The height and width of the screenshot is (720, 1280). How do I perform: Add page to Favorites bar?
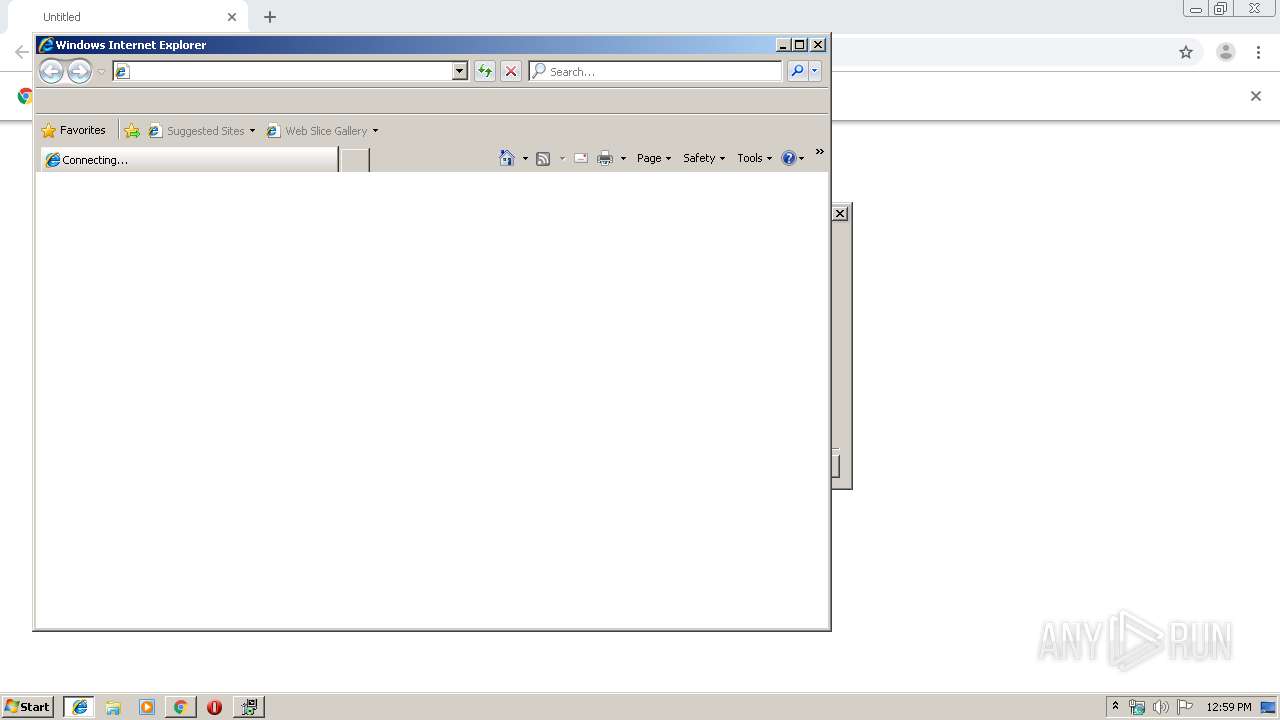coord(132,131)
